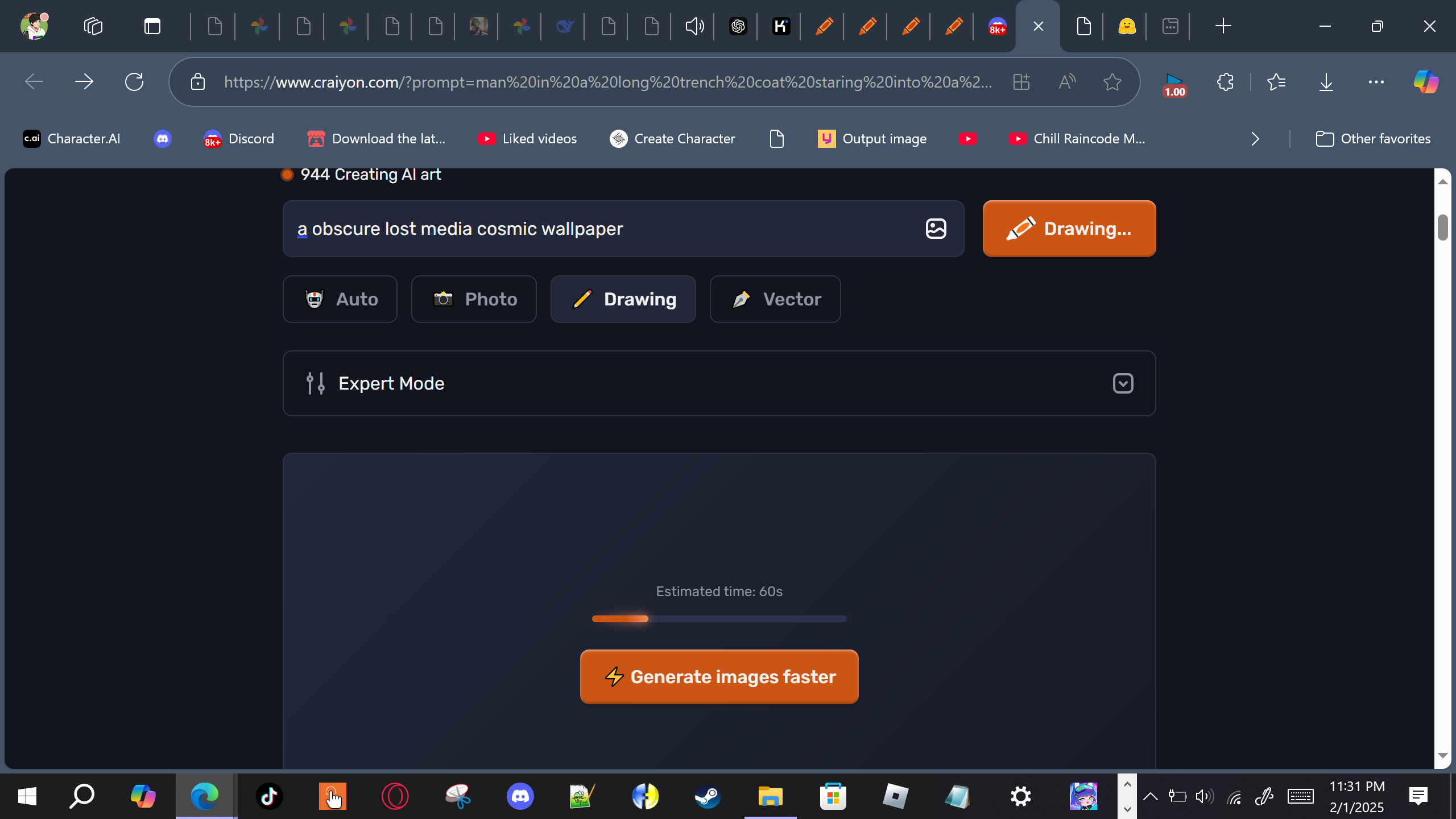The height and width of the screenshot is (819, 1456).
Task: Click the Read aloud icon in address bar
Action: pos(1067,82)
